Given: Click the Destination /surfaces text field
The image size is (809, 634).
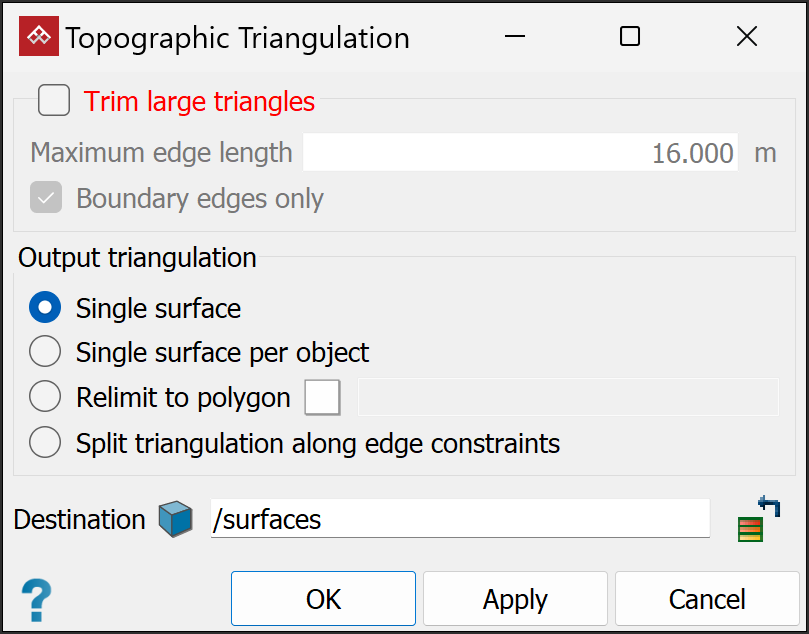Looking at the screenshot, I should (x=460, y=520).
